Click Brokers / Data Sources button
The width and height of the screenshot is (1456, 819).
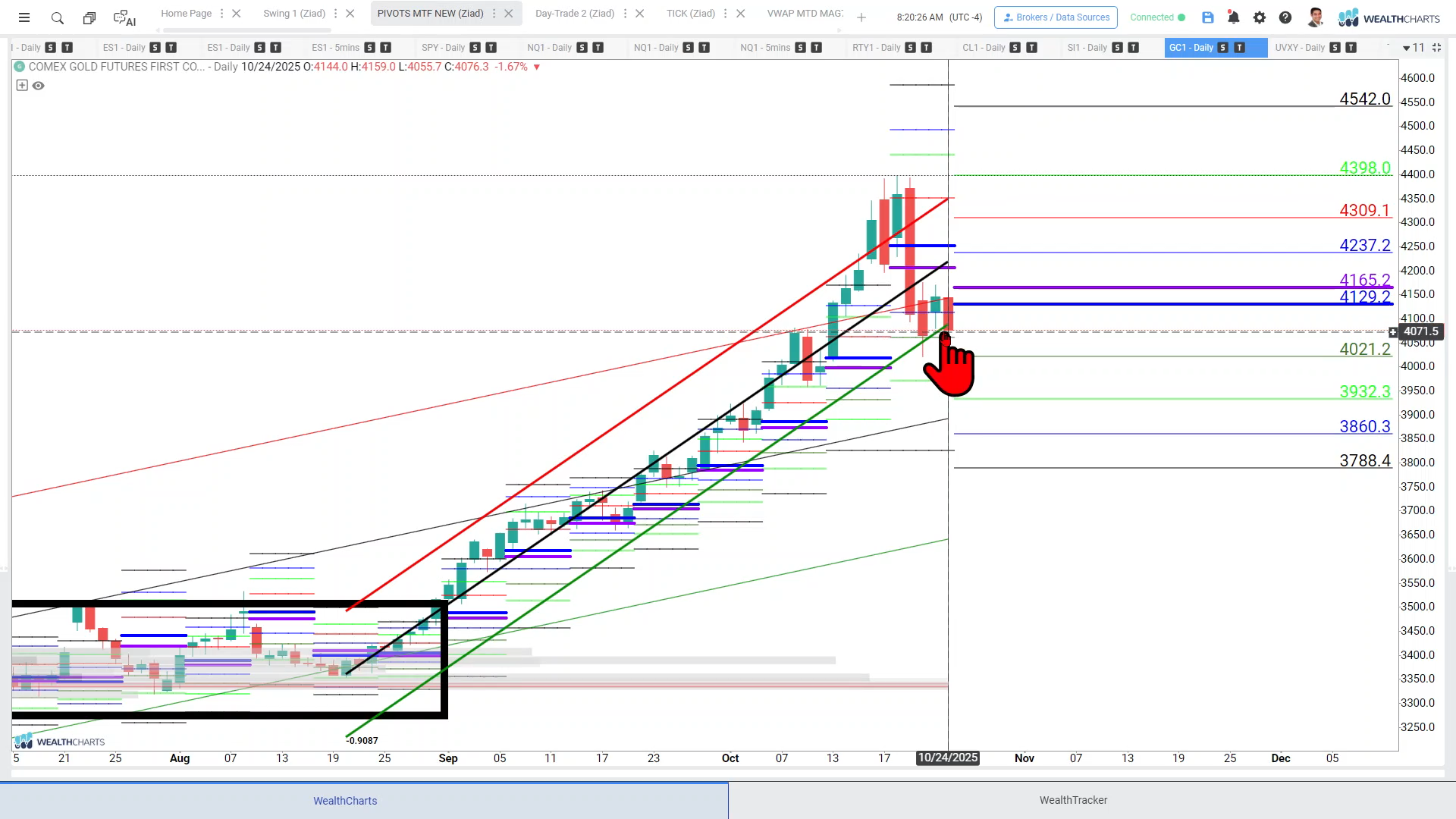point(1056,17)
